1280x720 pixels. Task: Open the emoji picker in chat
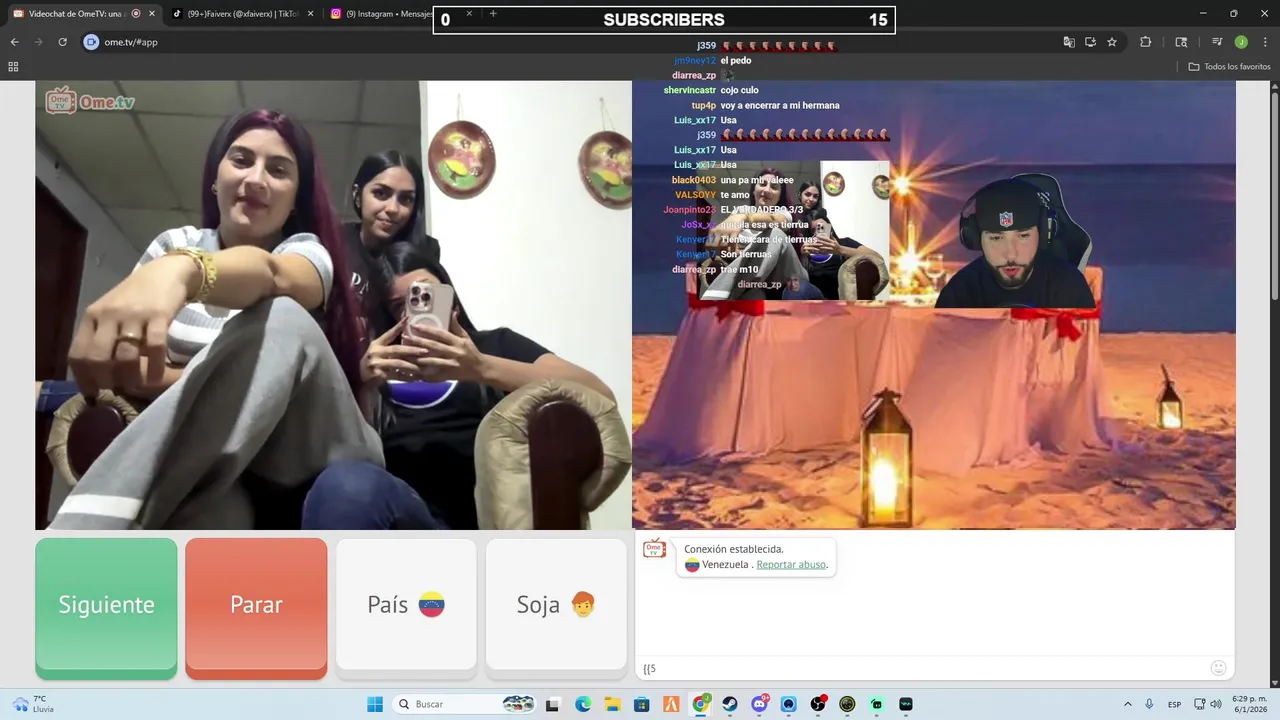[x=1218, y=668]
